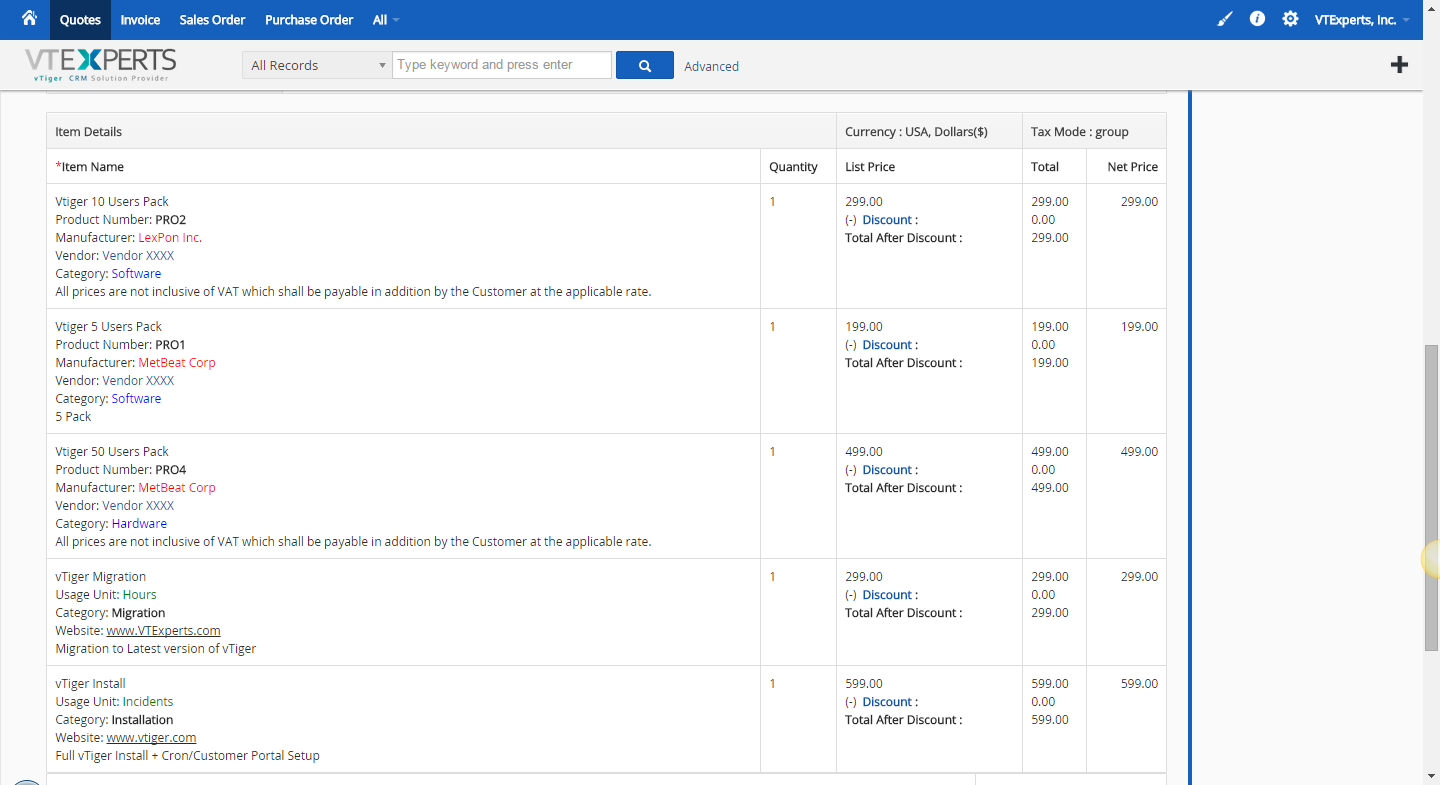Click category 'Software' in PRO2 row
Viewport: 1440px width, 785px height.
pyautogui.click(x=136, y=274)
